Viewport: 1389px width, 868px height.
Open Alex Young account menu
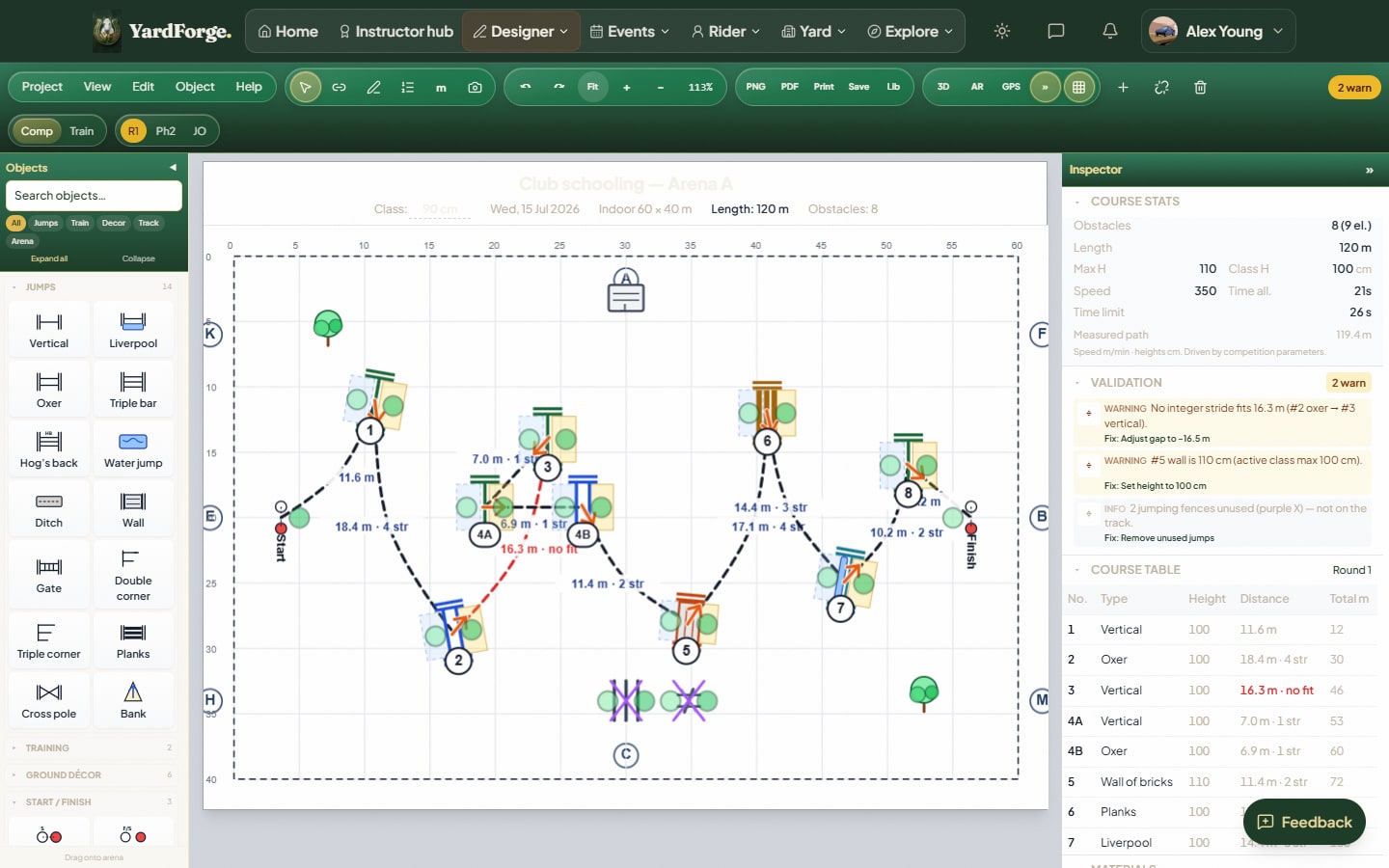tap(1218, 31)
